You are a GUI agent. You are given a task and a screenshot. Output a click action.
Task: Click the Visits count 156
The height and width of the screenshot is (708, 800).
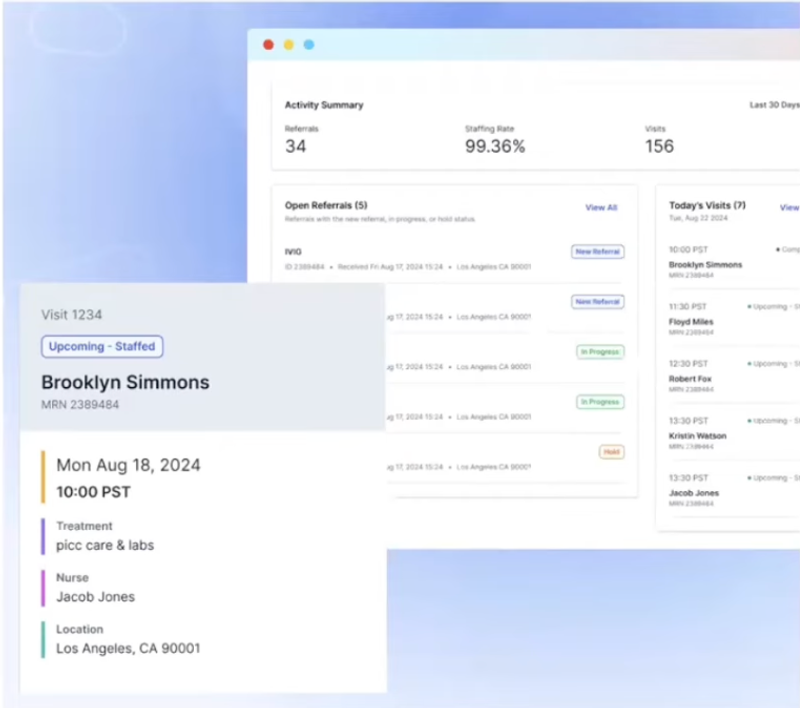click(659, 146)
